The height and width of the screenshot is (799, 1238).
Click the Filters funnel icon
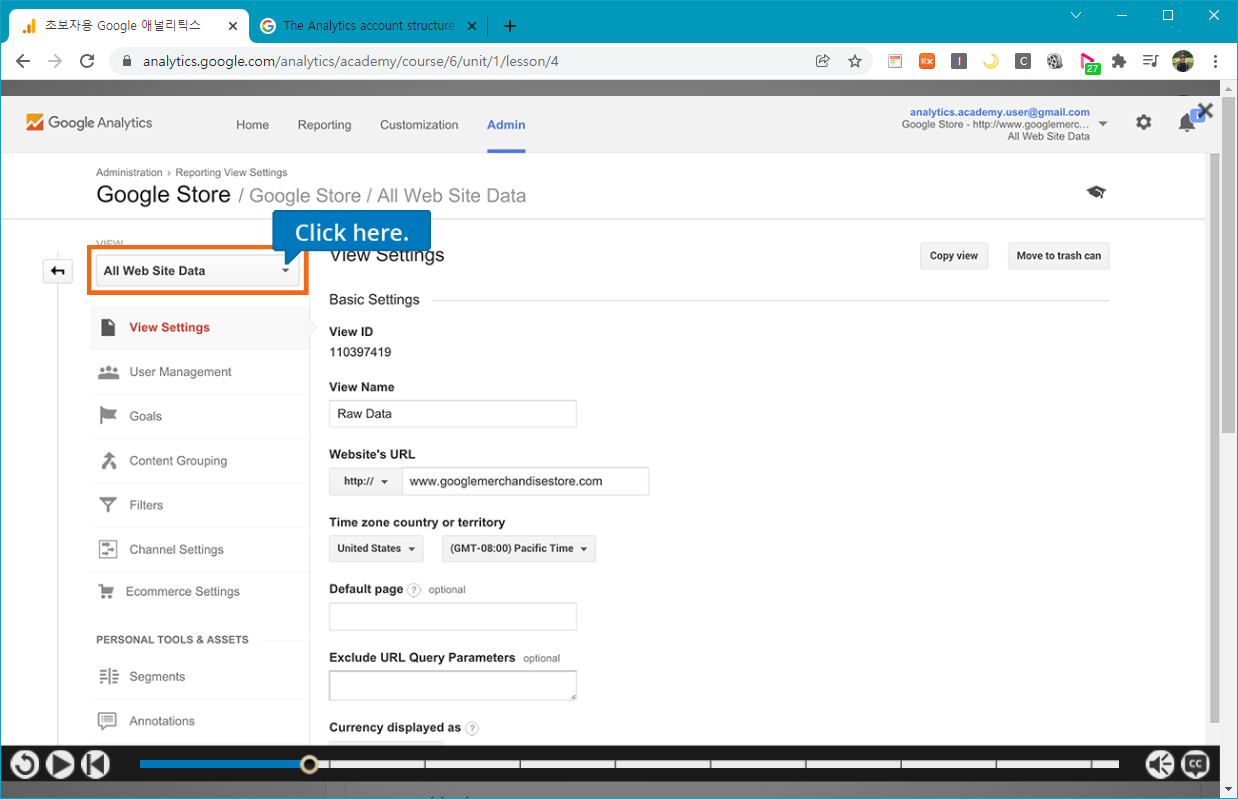(x=108, y=505)
